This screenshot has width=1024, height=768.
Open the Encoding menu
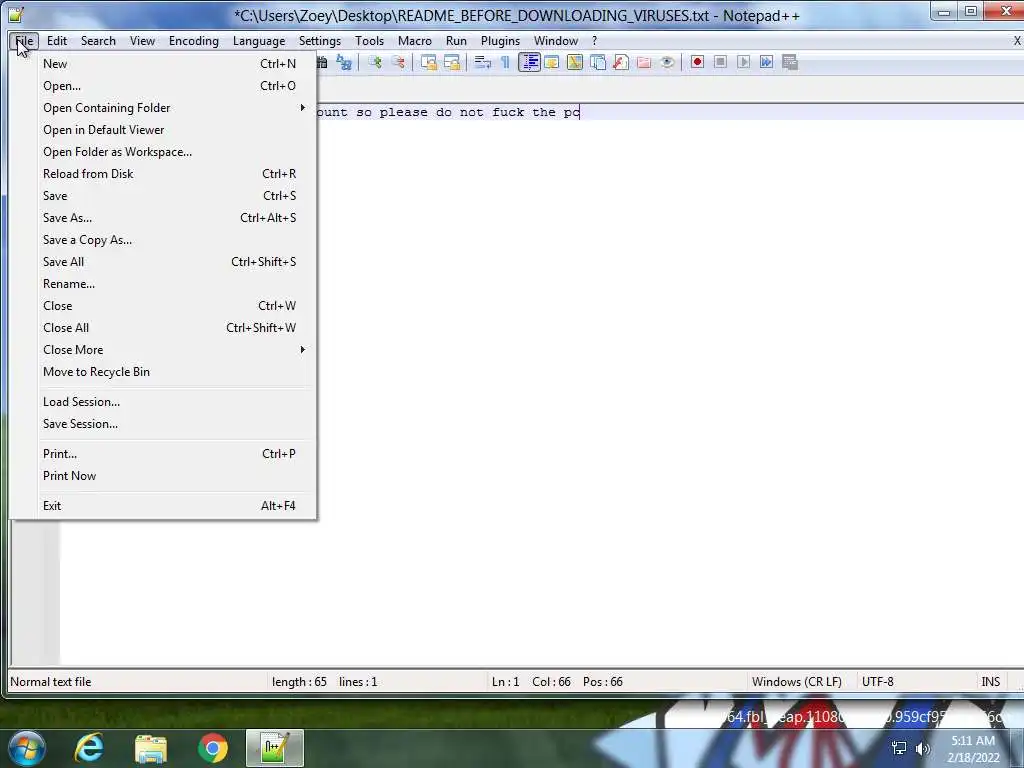pyautogui.click(x=193, y=40)
